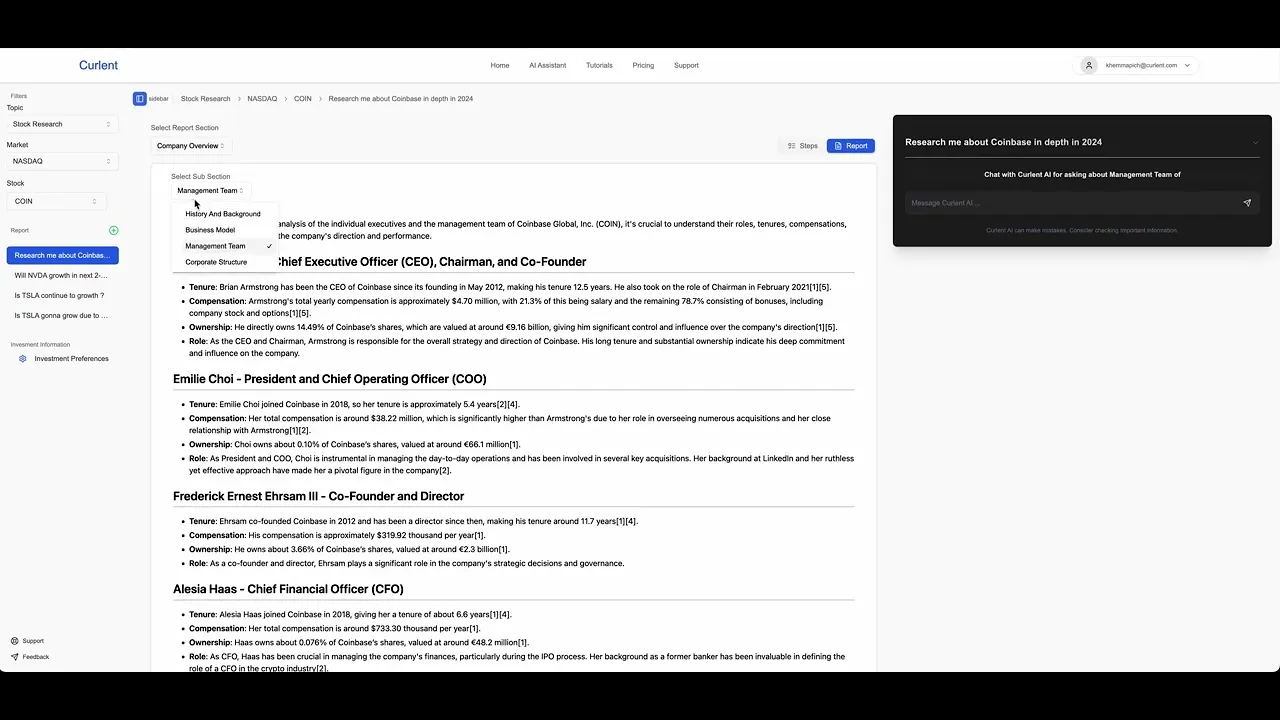Click the document icon inside the Report button
This screenshot has width=1280, height=720.
pos(837,145)
